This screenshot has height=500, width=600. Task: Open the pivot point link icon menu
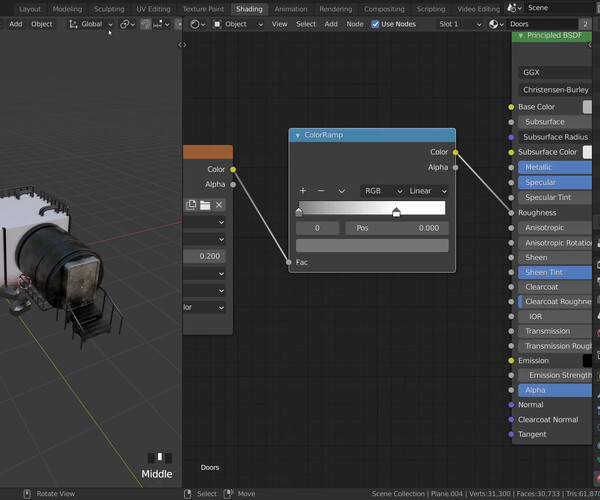click(127, 24)
